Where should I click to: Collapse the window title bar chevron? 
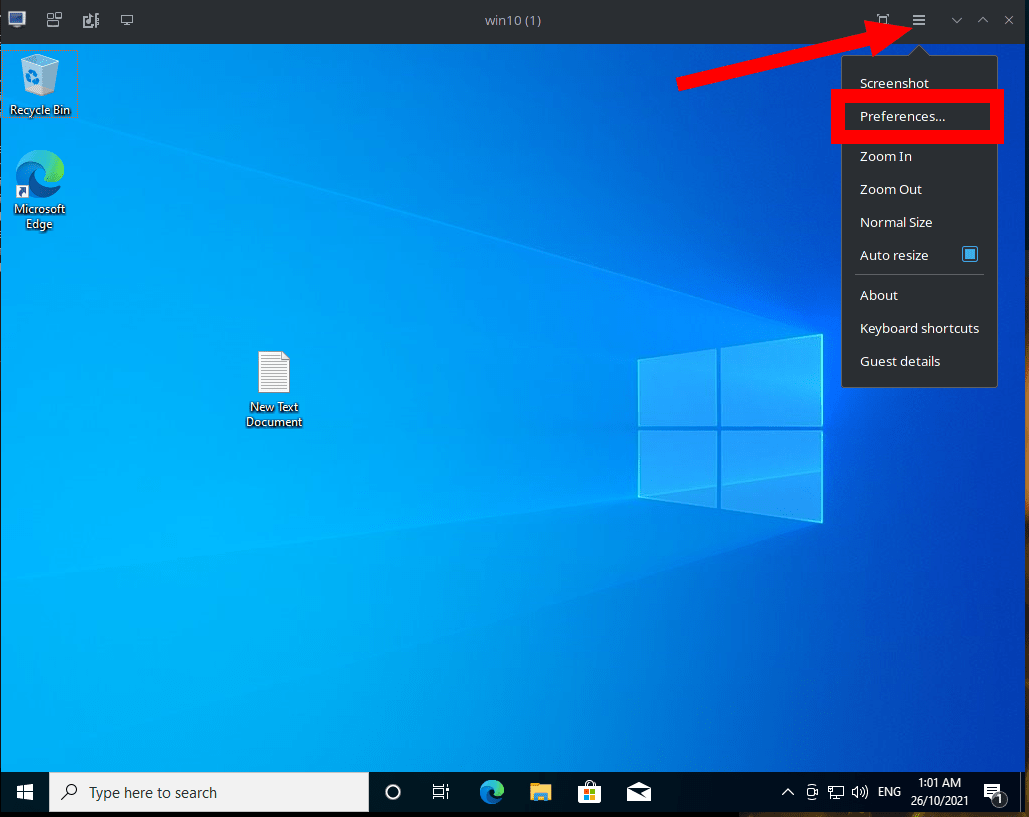click(x=955, y=20)
